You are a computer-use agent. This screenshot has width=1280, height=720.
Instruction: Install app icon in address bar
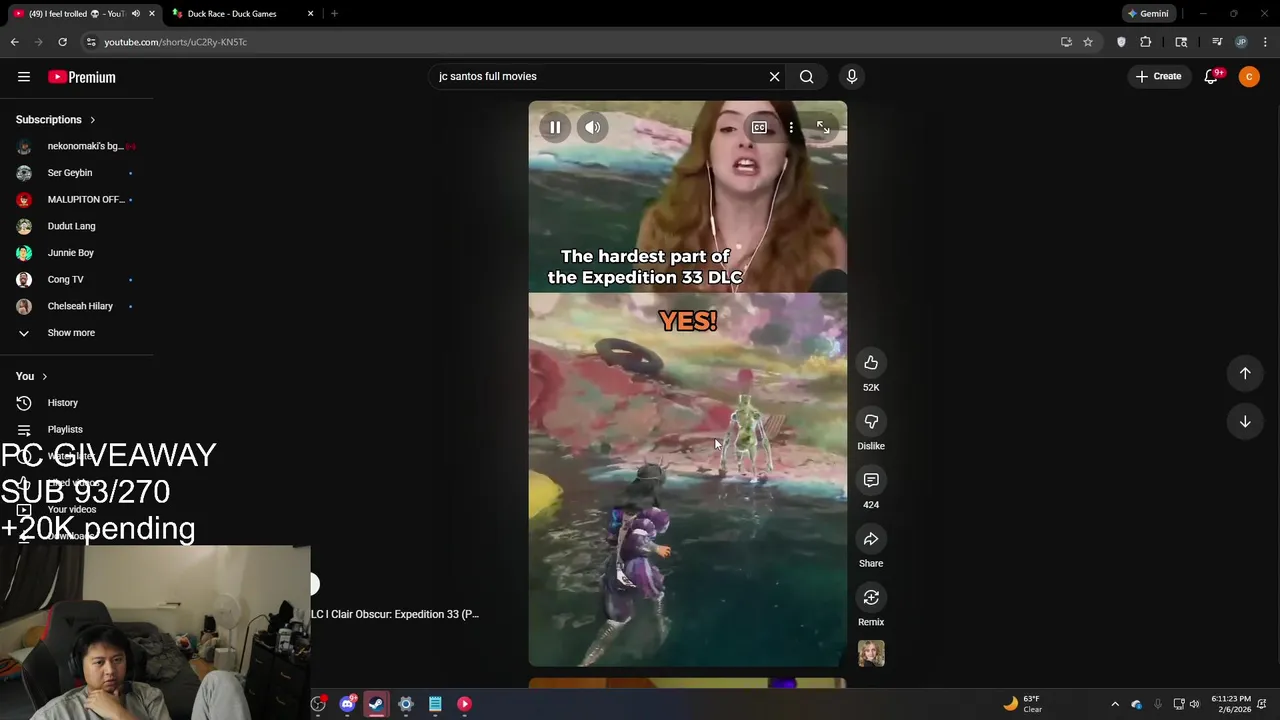coord(1066,42)
